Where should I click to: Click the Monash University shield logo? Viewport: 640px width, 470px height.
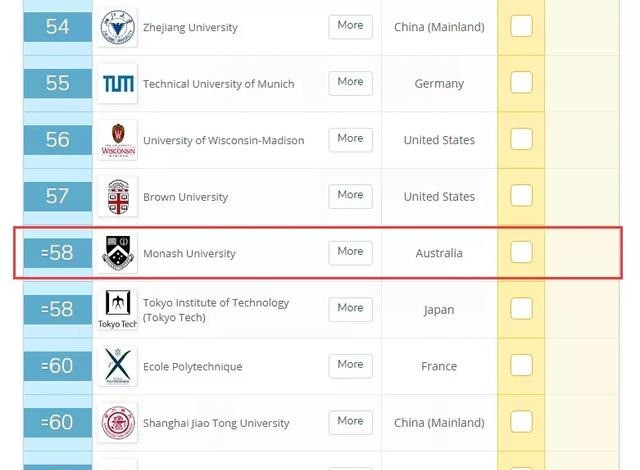click(119, 254)
